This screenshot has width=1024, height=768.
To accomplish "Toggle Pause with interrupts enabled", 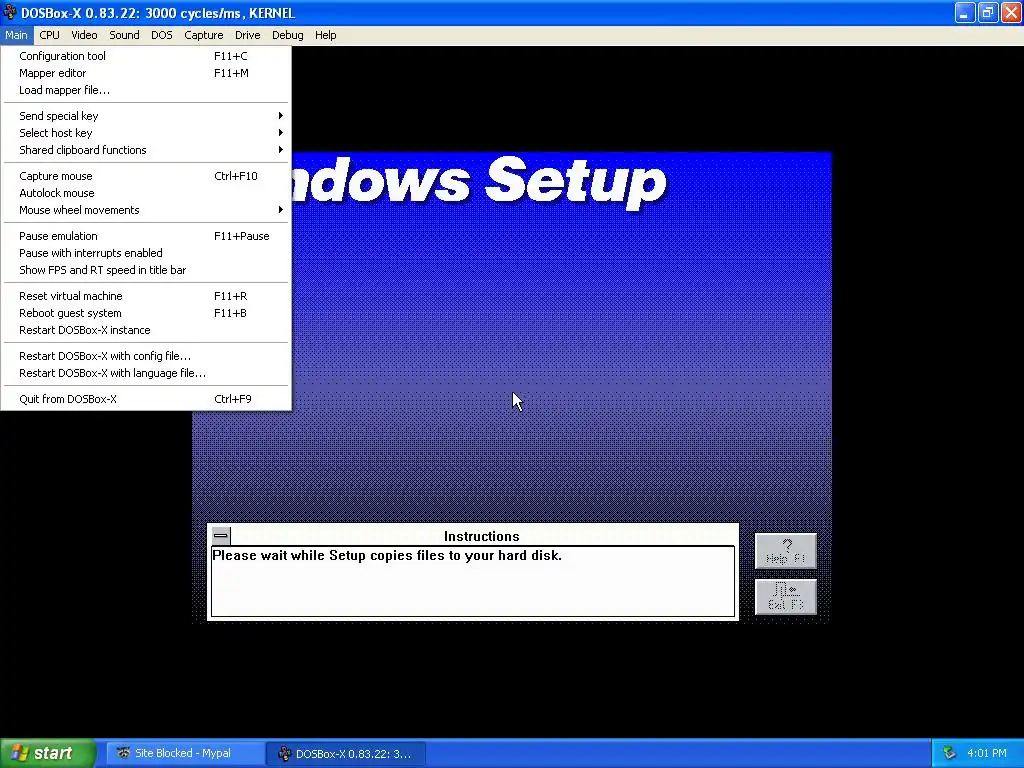I will (x=146, y=253).
